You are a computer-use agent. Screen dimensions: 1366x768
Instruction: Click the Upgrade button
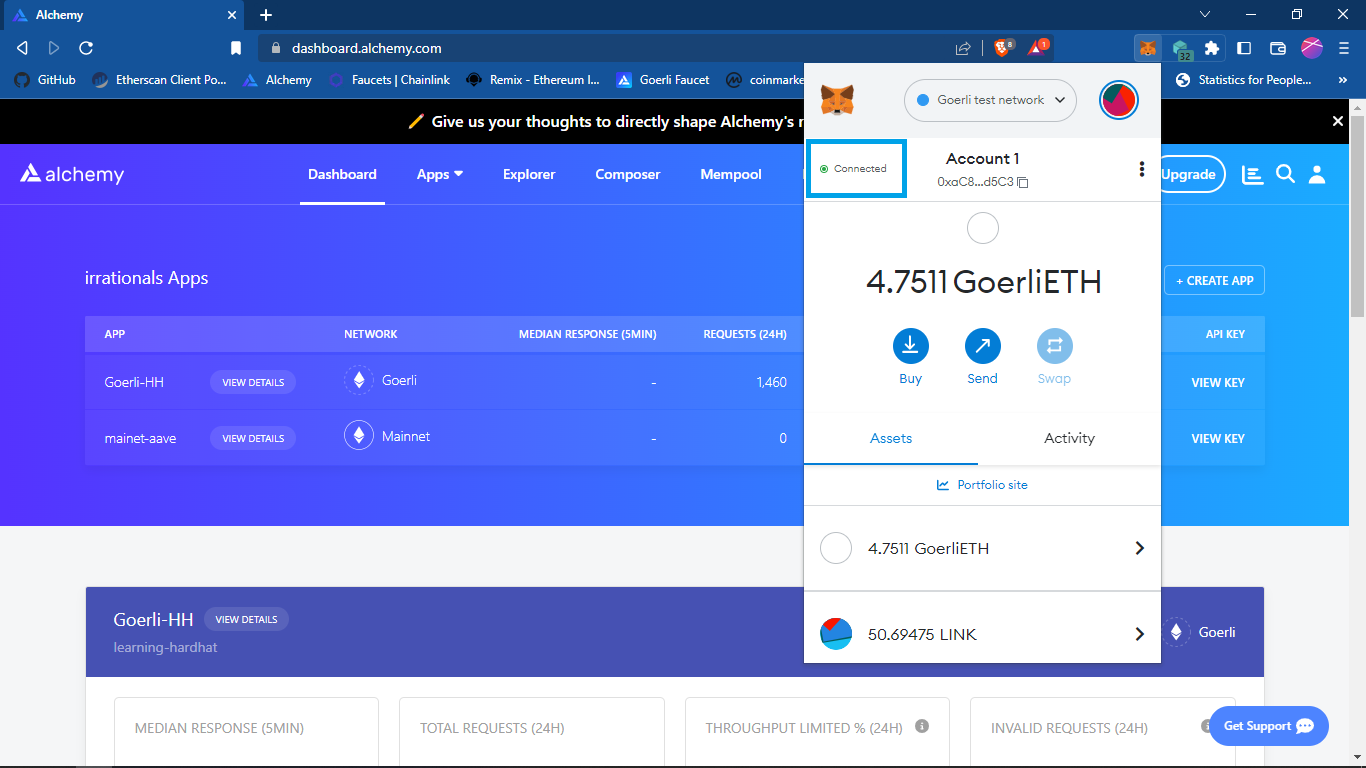(x=1190, y=175)
